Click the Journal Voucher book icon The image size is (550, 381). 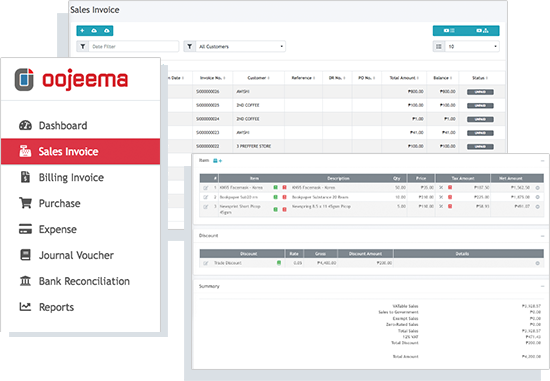pyautogui.click(x=25, y=255)
